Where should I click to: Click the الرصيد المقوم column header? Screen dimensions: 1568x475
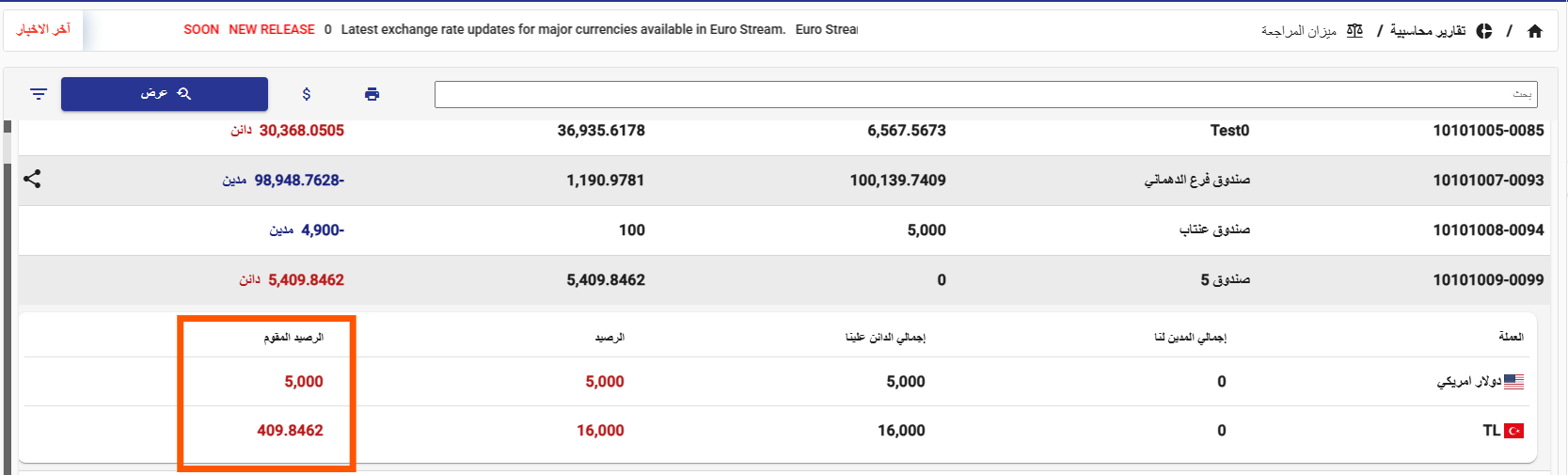click(x=293, y=337)
